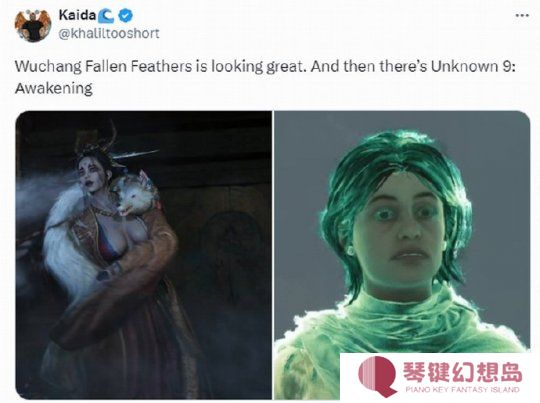The height and width of the screenshot is (403, 540).
Task: Click the blue verified checkmark badge
Action: click(x=126, y=16)
